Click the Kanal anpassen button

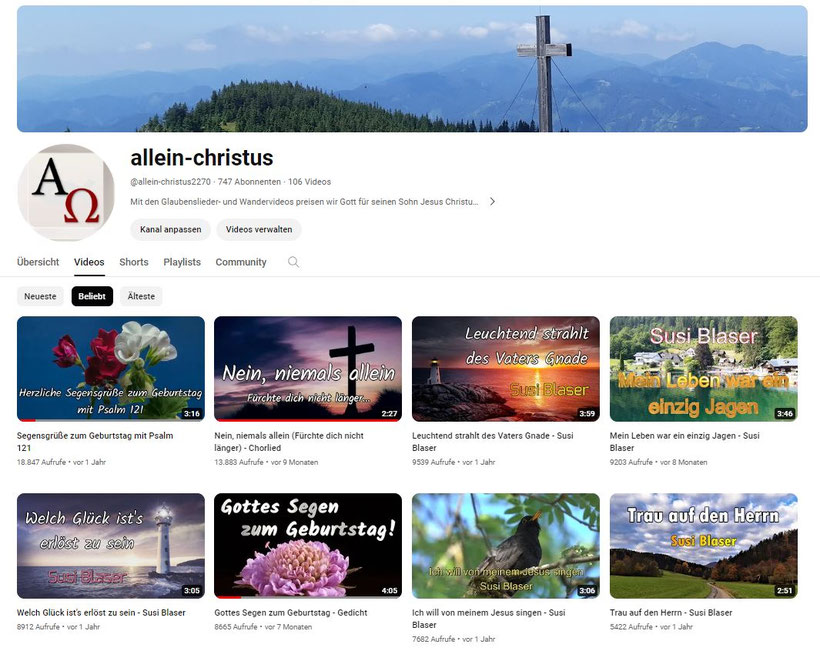click(x=170, y=230)
